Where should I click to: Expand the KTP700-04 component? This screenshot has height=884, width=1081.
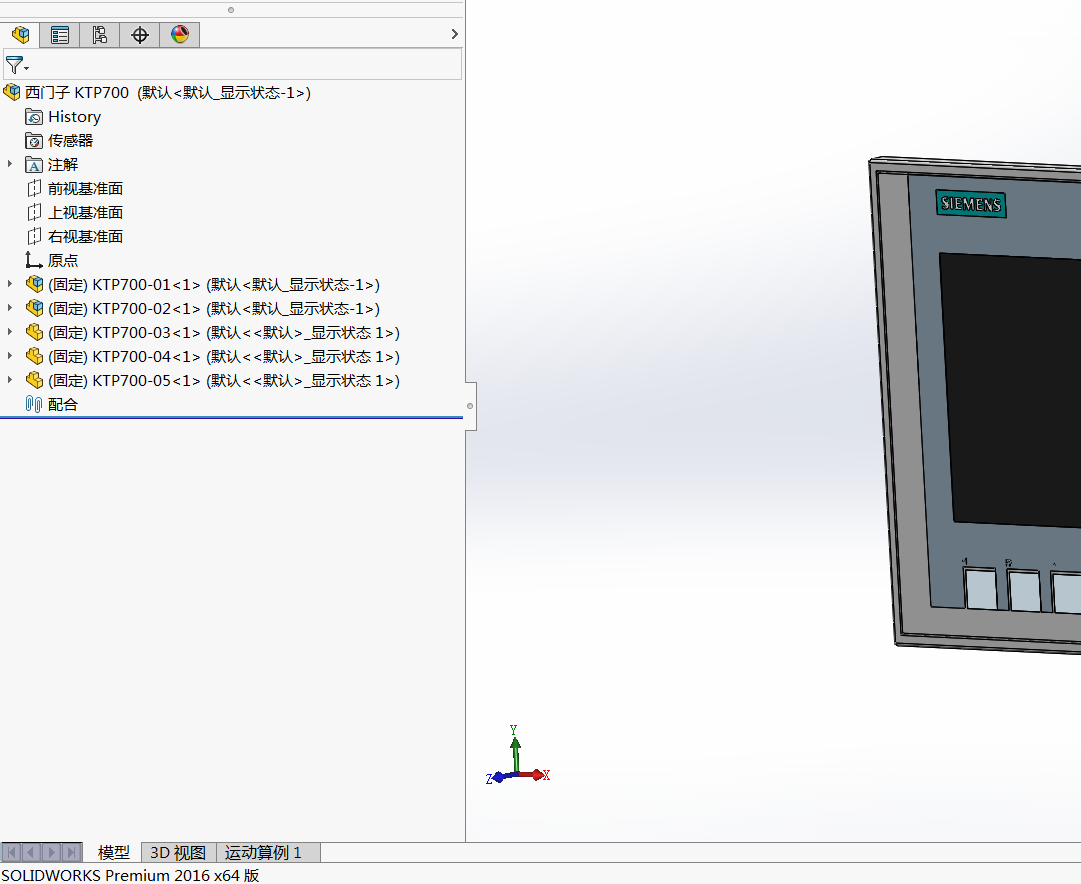click(10, 356)
